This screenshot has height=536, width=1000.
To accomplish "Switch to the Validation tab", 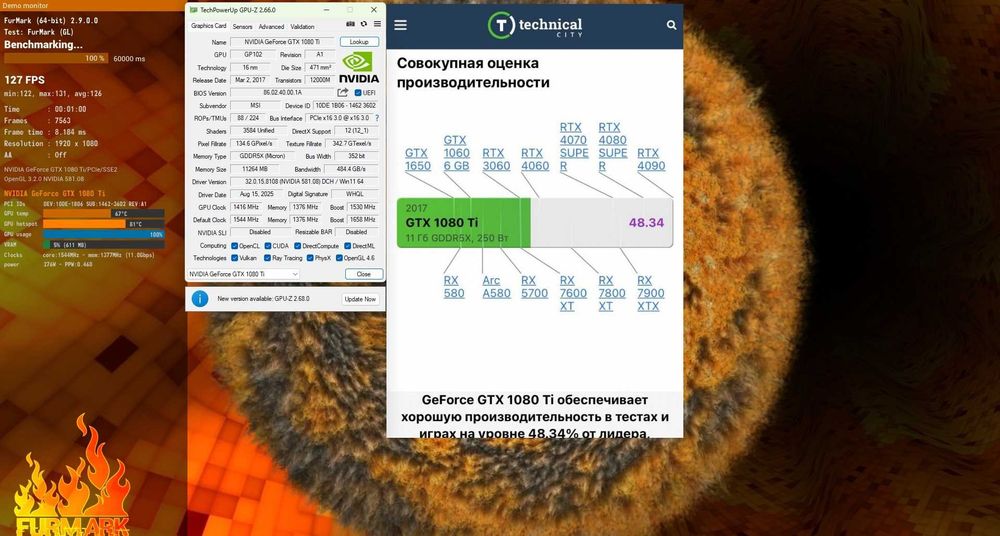I will 302,27.
